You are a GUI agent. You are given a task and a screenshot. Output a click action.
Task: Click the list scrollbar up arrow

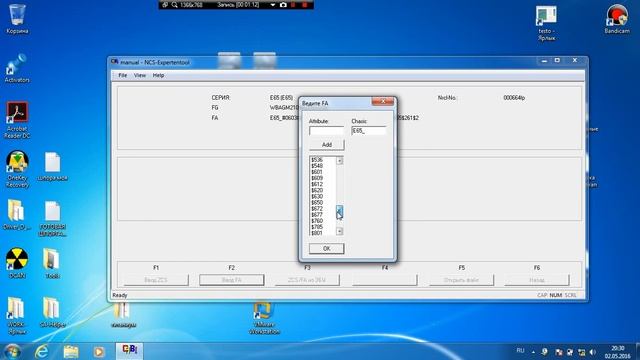pos(340,161)
